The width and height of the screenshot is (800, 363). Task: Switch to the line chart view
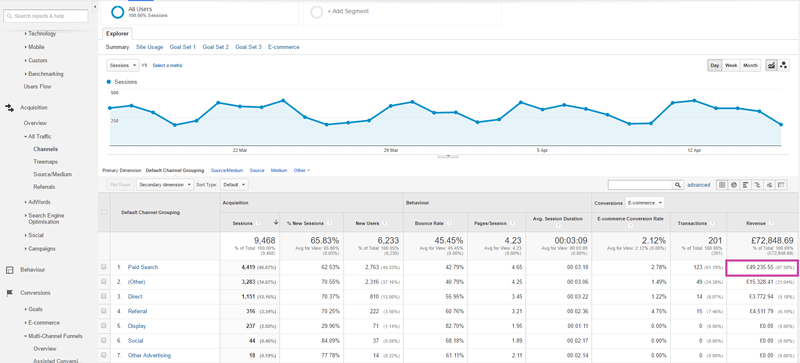(x=771, y=65)
